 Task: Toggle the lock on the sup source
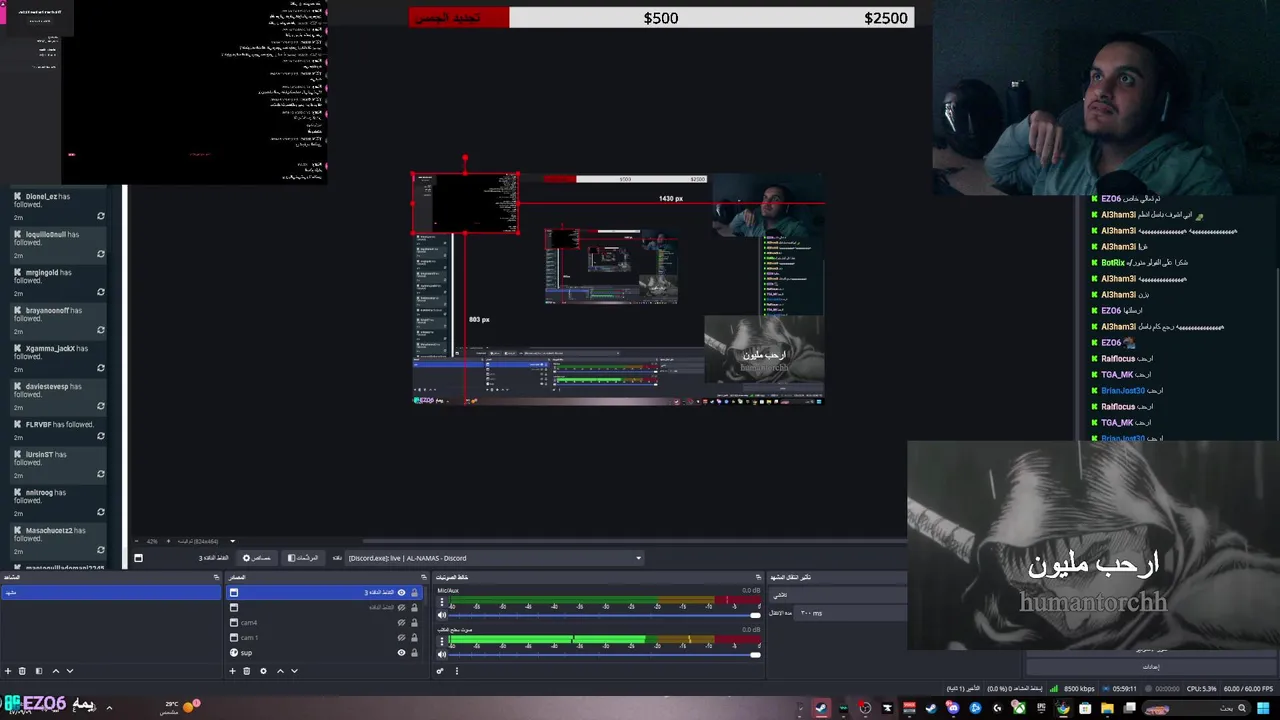[414, 653]
